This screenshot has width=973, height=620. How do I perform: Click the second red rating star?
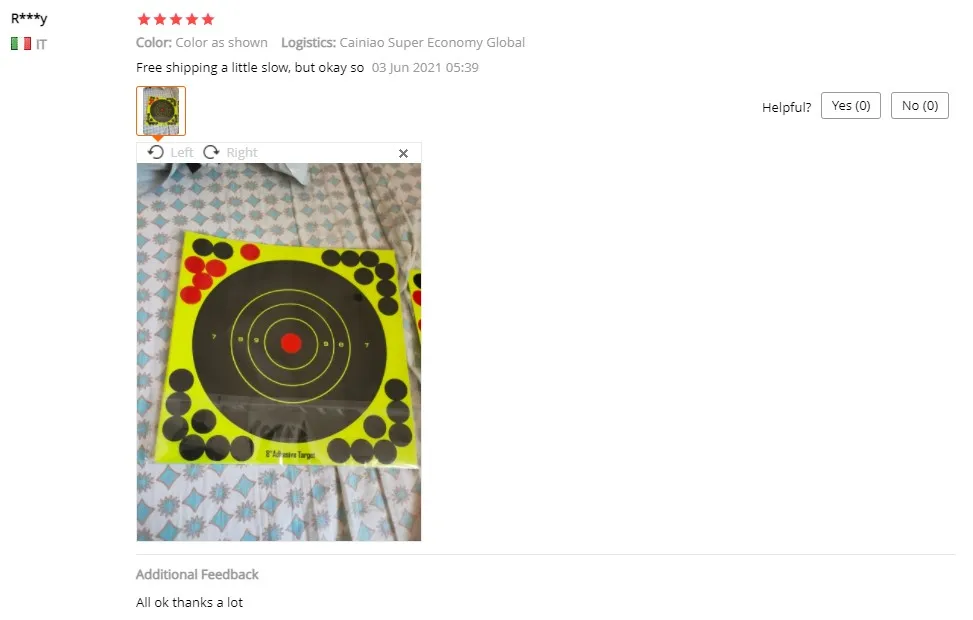[x=160, y=19]
